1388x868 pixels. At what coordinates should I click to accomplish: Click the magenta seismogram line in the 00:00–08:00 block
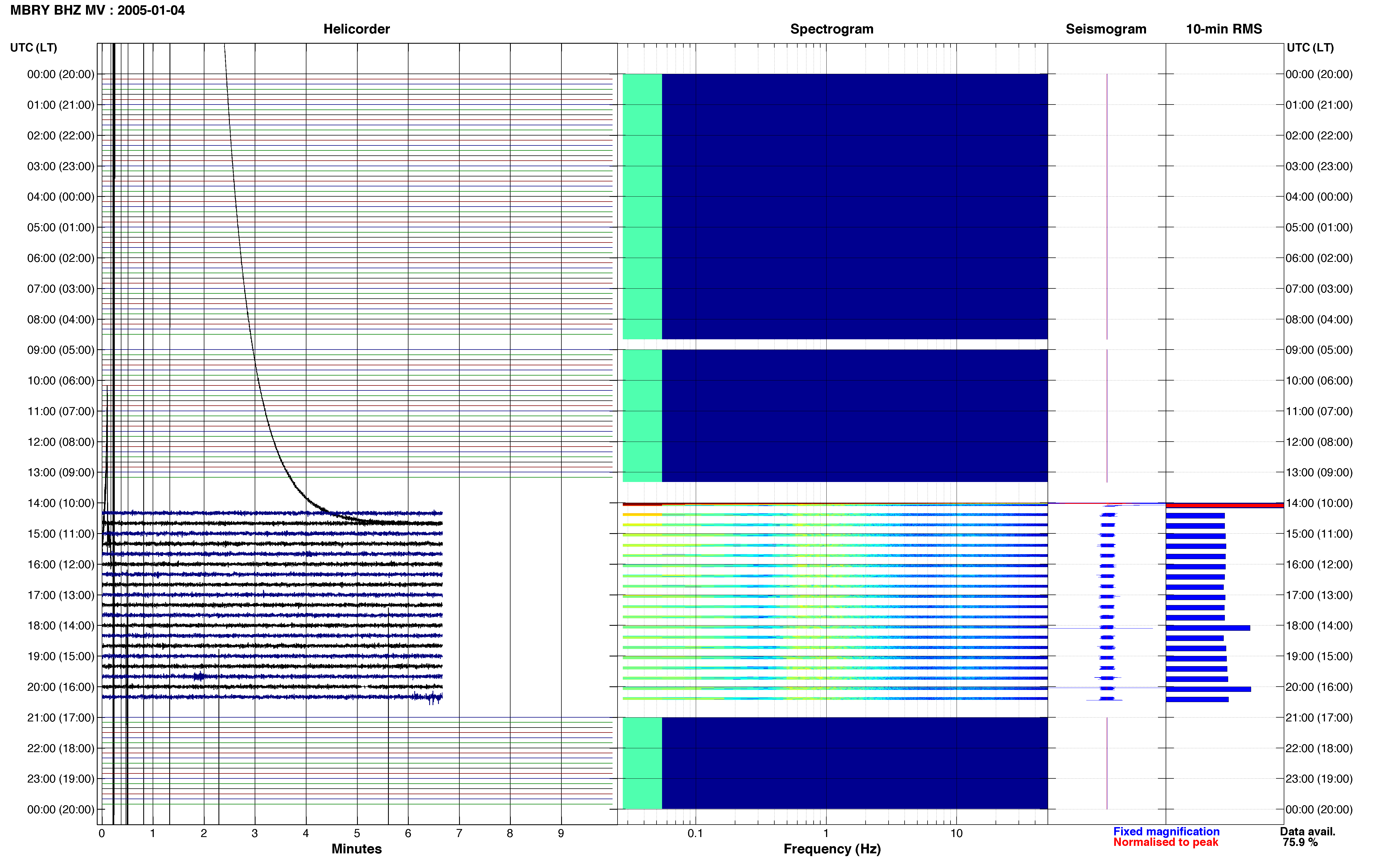1107,207
